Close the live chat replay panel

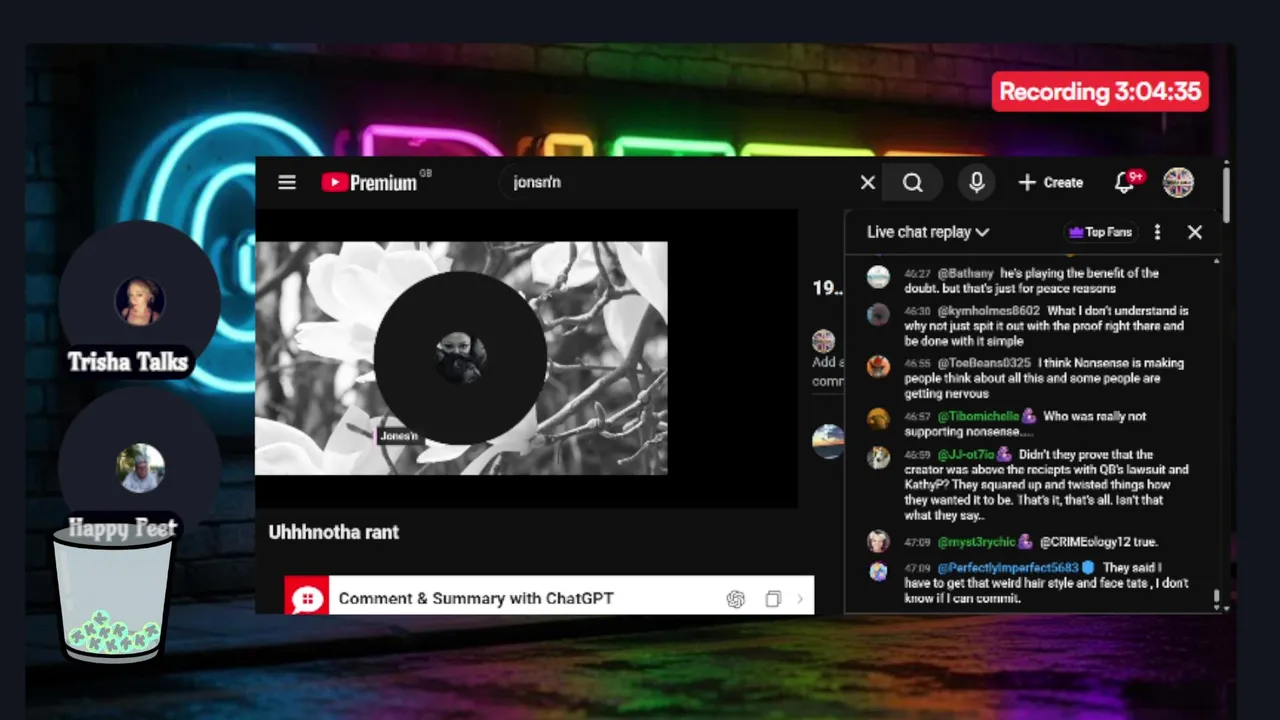tap(1195, 232)
